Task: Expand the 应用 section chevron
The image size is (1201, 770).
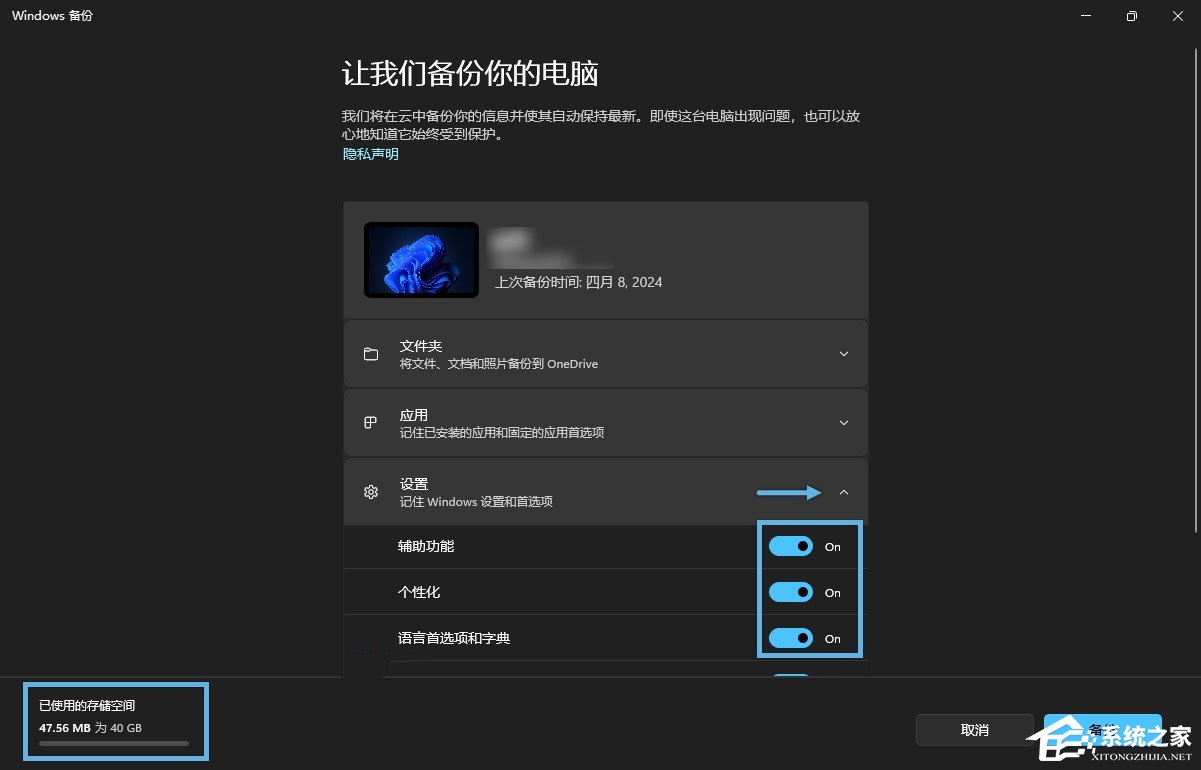Action: tap(843, 422)
